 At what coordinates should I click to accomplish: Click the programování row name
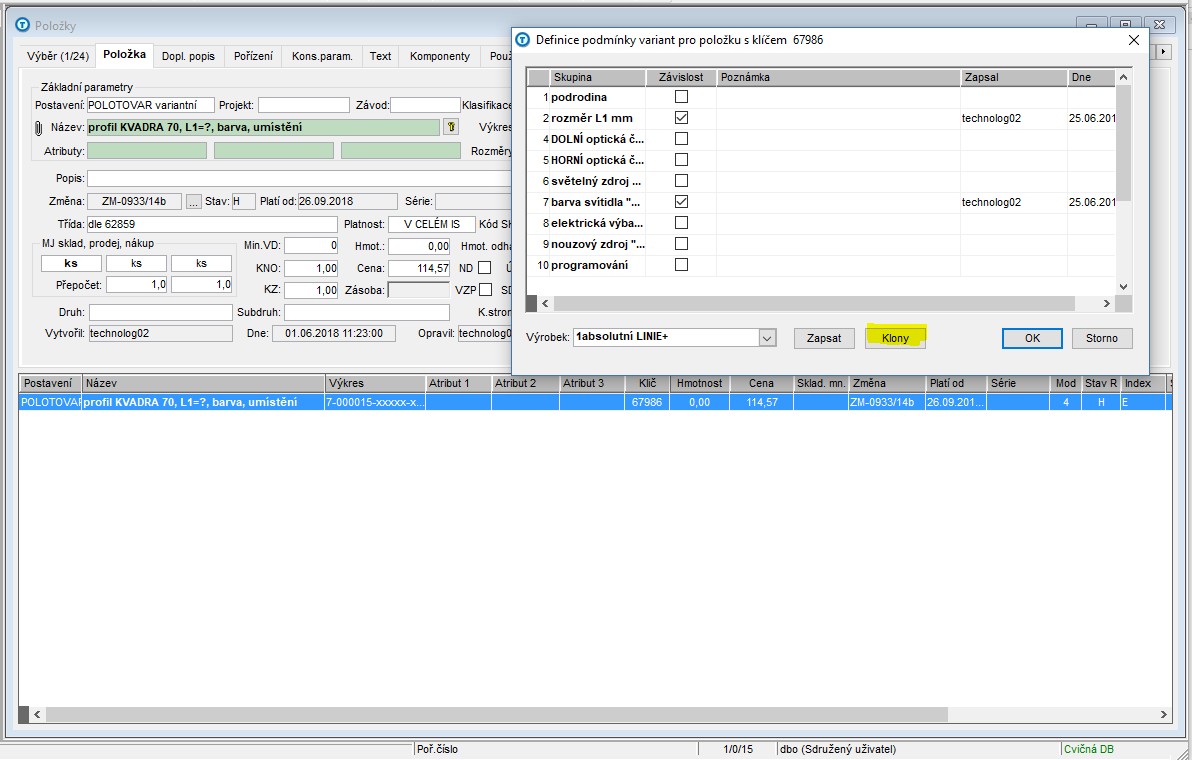point(589,264)
